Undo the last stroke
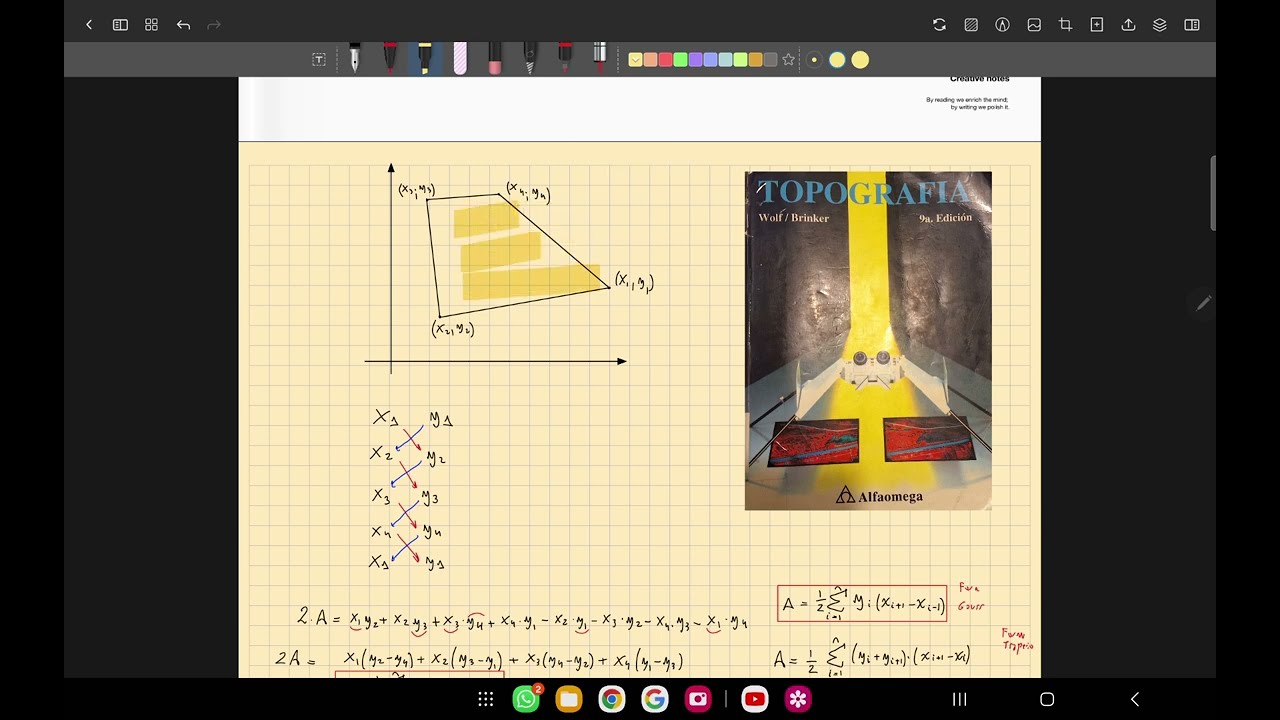The image size is (1280, 720). [x=183, y=25]
